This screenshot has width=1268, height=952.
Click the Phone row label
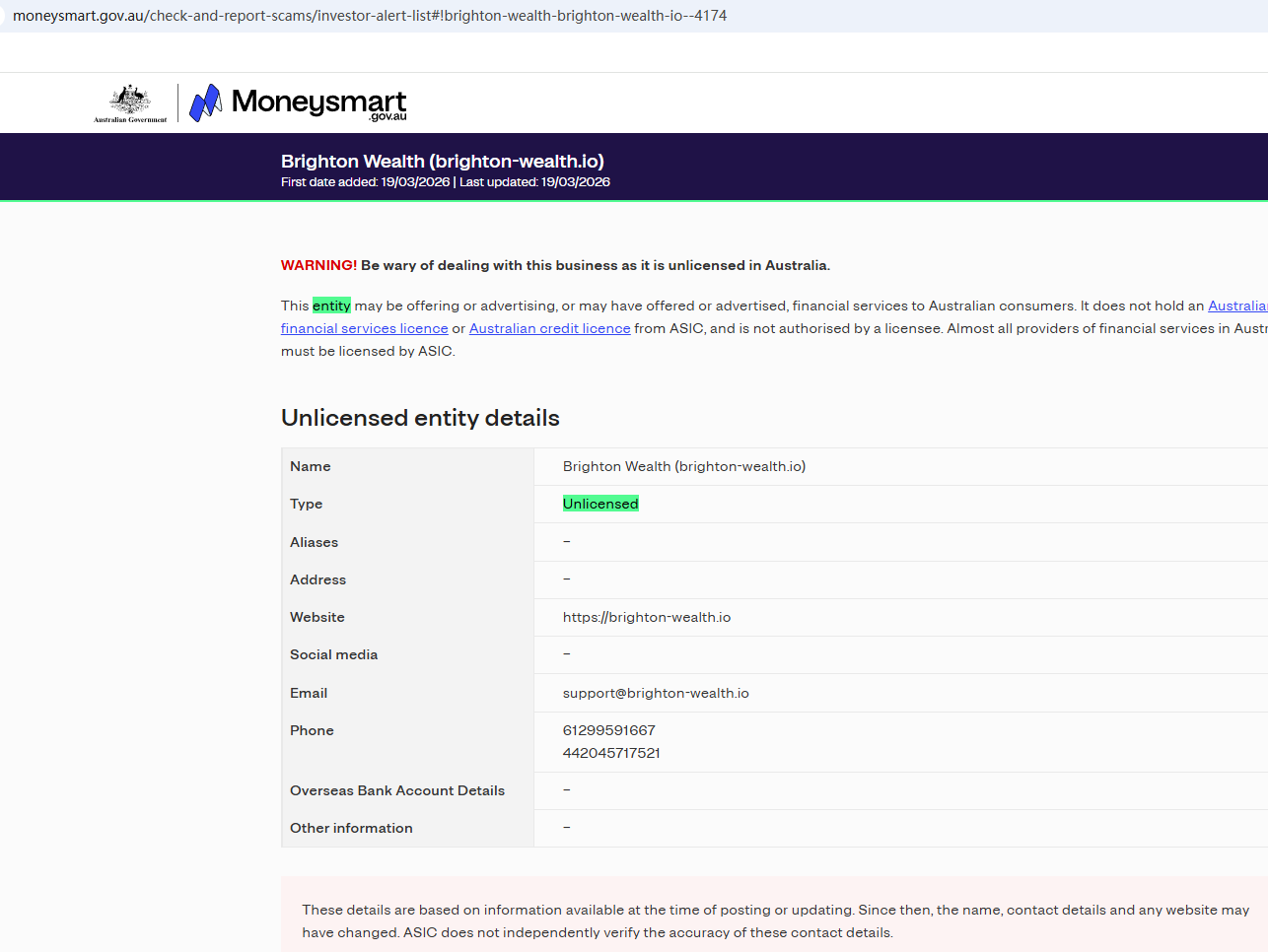click(x=312, y=730)
